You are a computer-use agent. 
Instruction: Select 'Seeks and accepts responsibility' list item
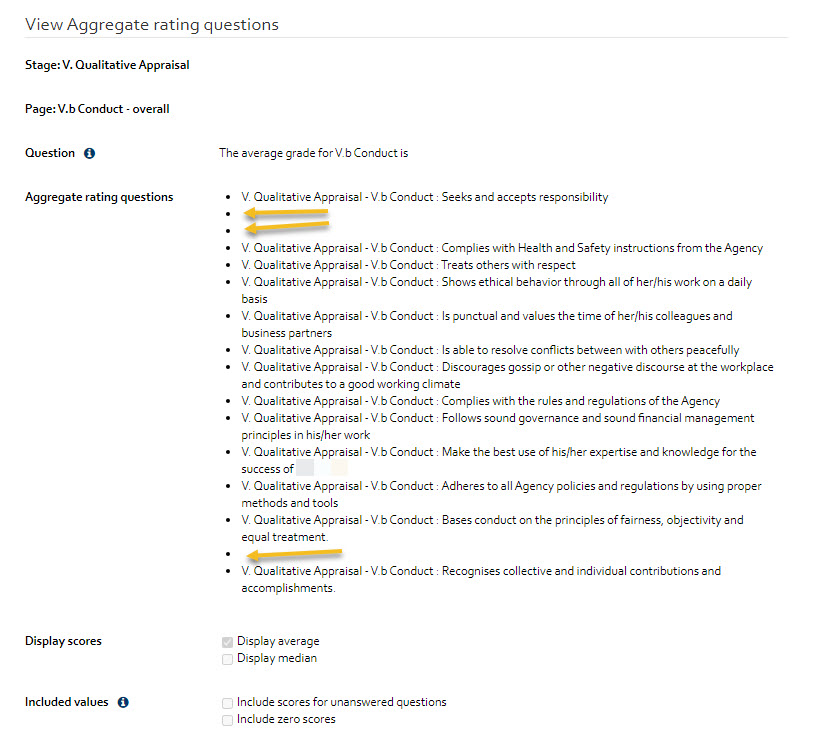(x=425, y=197)
